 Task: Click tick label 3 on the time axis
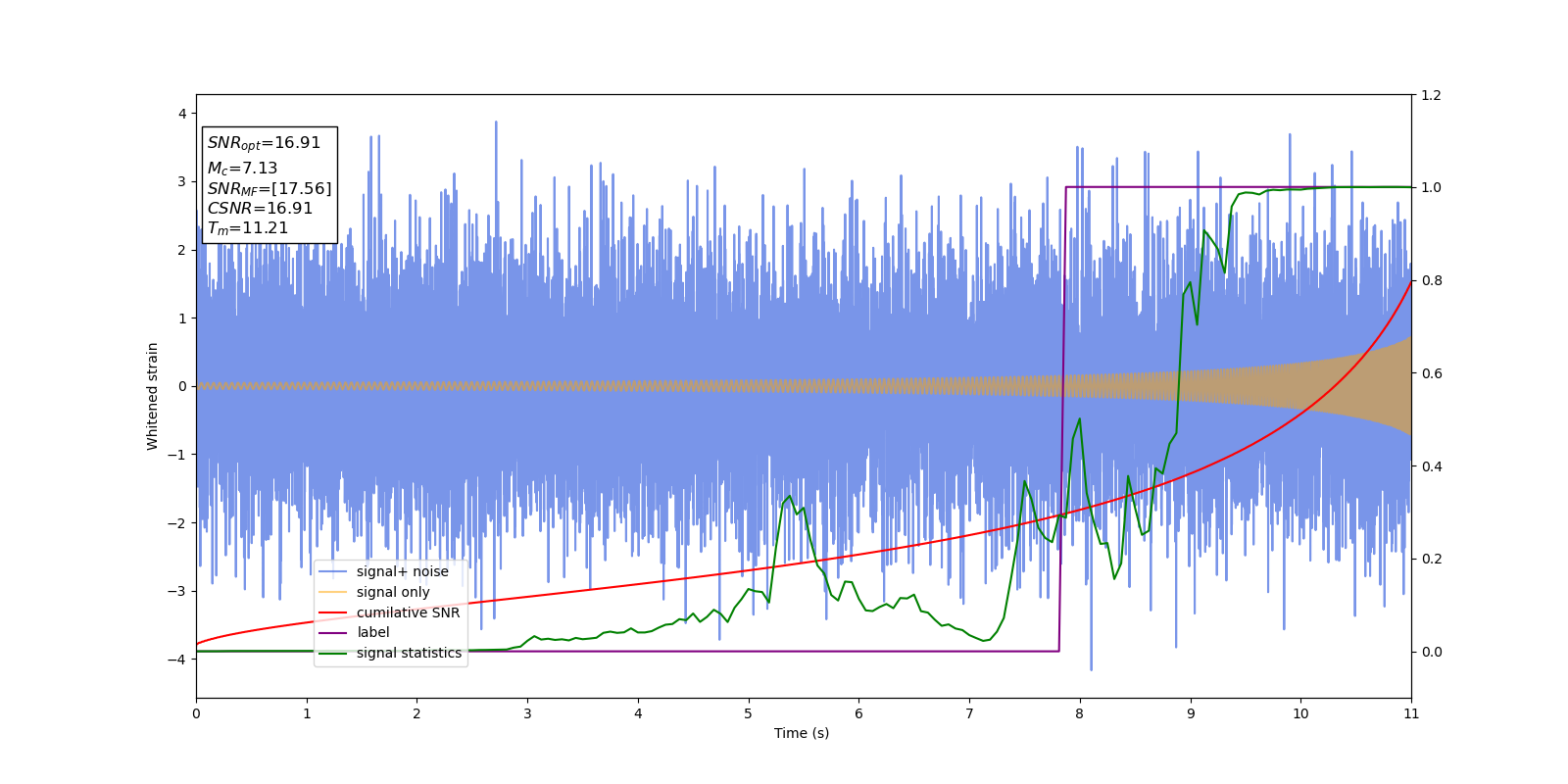[527, 713]
